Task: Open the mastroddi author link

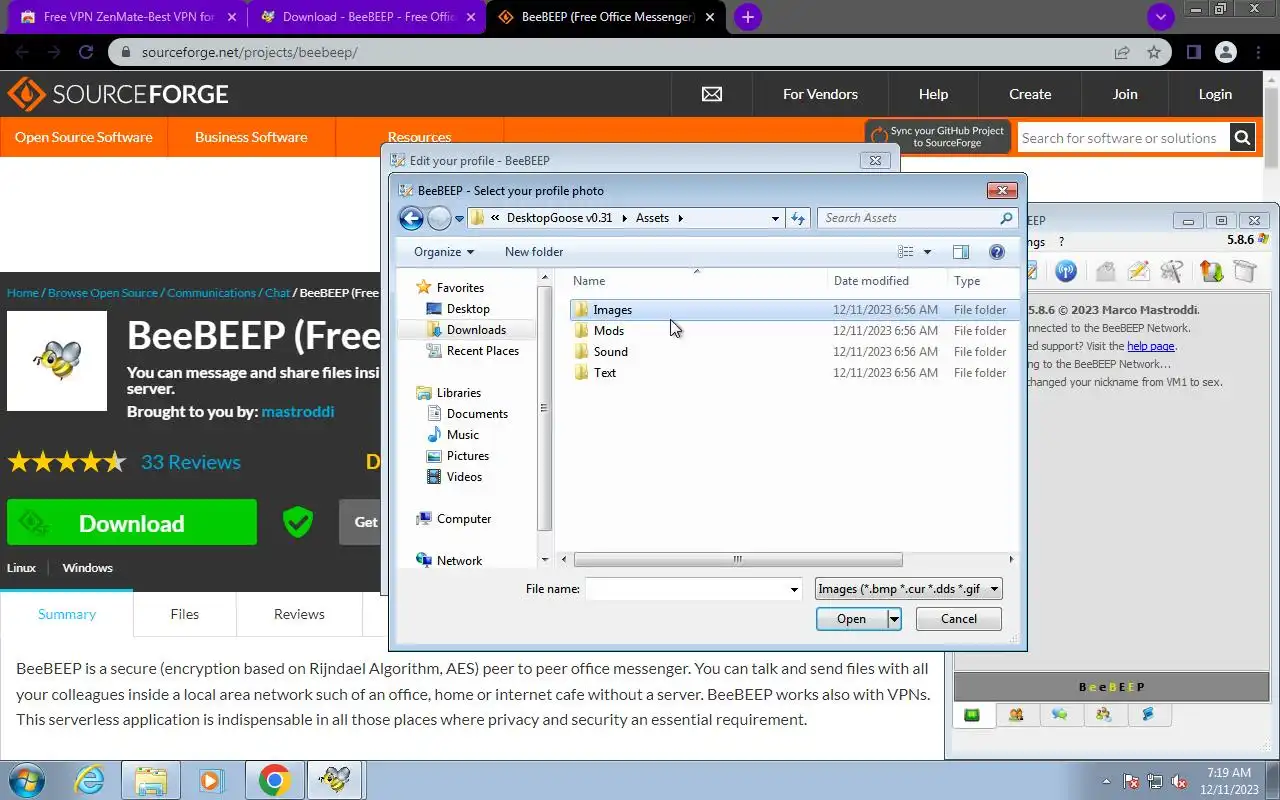Action: [298, 412]
